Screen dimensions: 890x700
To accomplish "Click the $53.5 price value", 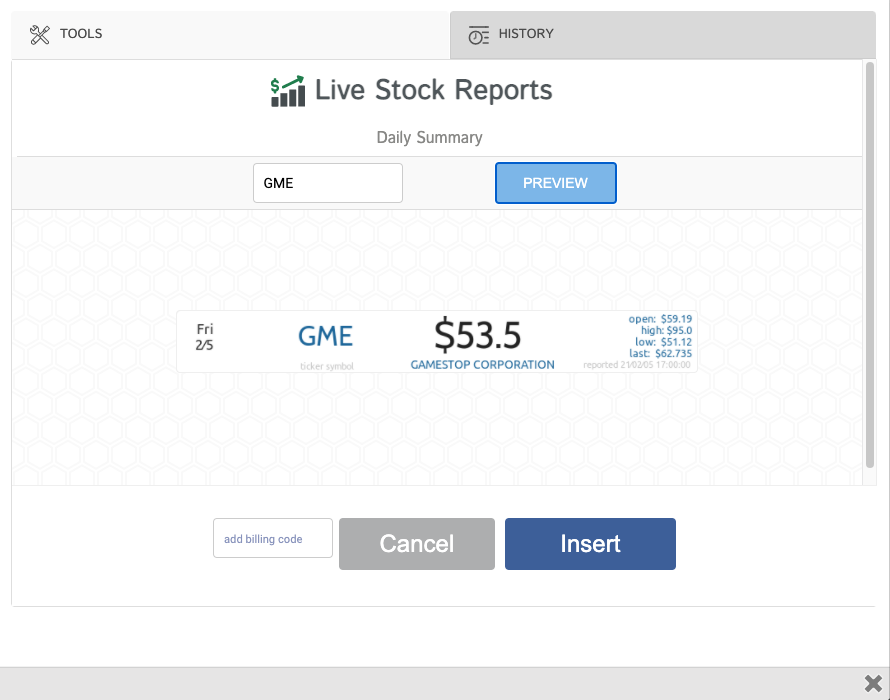I will pos(477,335).
